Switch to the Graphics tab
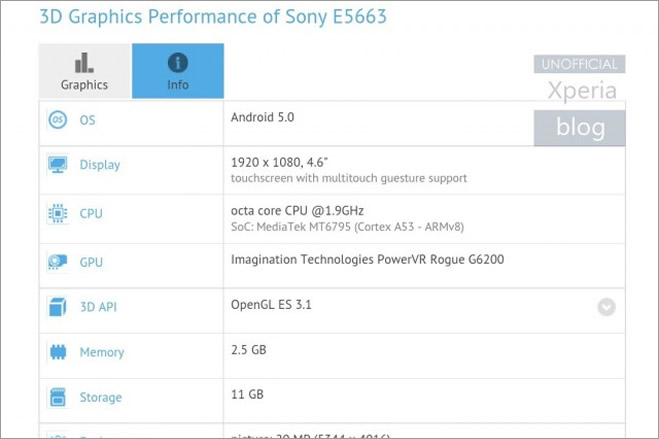The width and height of the screenshot is (659, 439). (85, 71)
